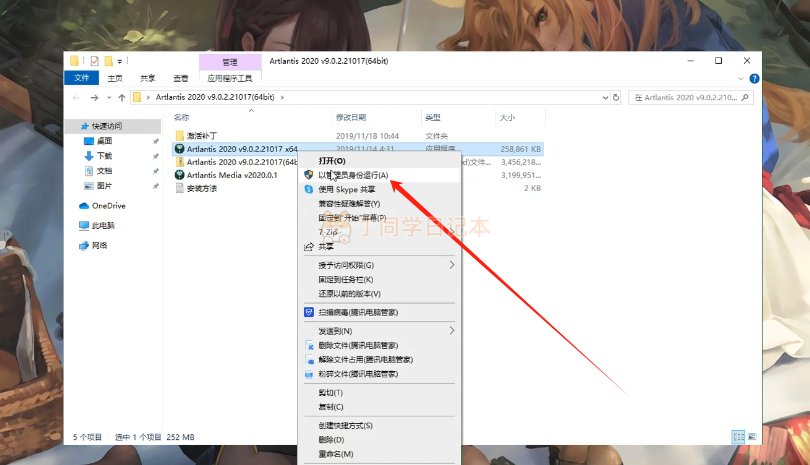
Task: Sort by the Size (大小) column header
Action: [x=507, y=117]
